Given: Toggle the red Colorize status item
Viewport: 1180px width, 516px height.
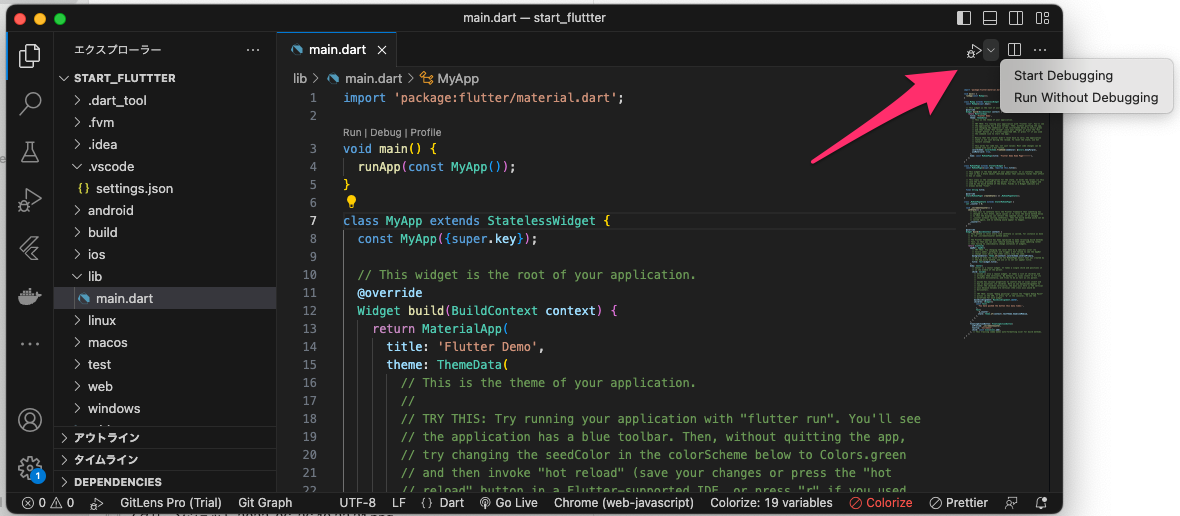Looking at the screenshot, I should [880, 502].
